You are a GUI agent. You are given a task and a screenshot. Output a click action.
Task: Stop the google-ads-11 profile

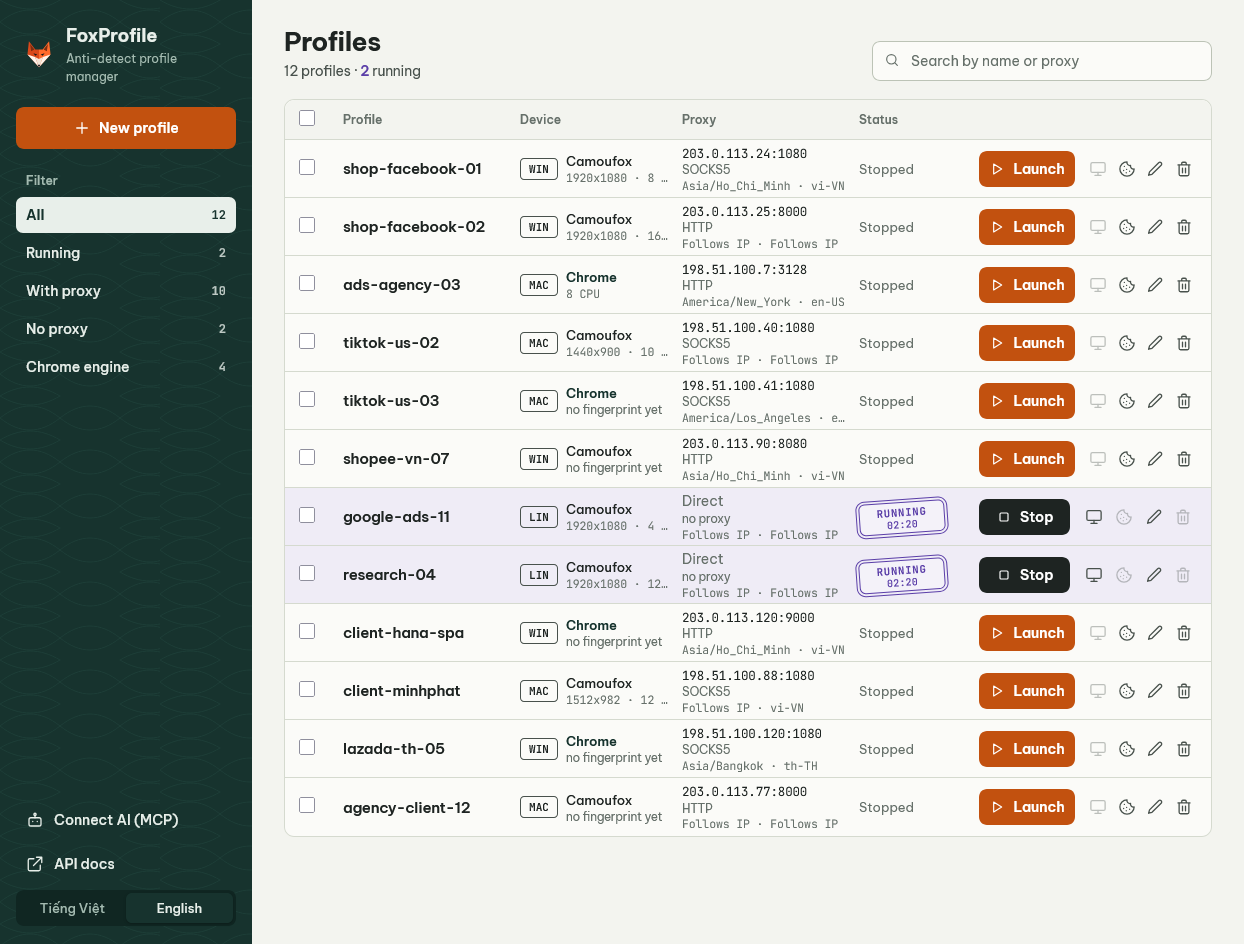pyautogui.click(x=1024, y=517)
